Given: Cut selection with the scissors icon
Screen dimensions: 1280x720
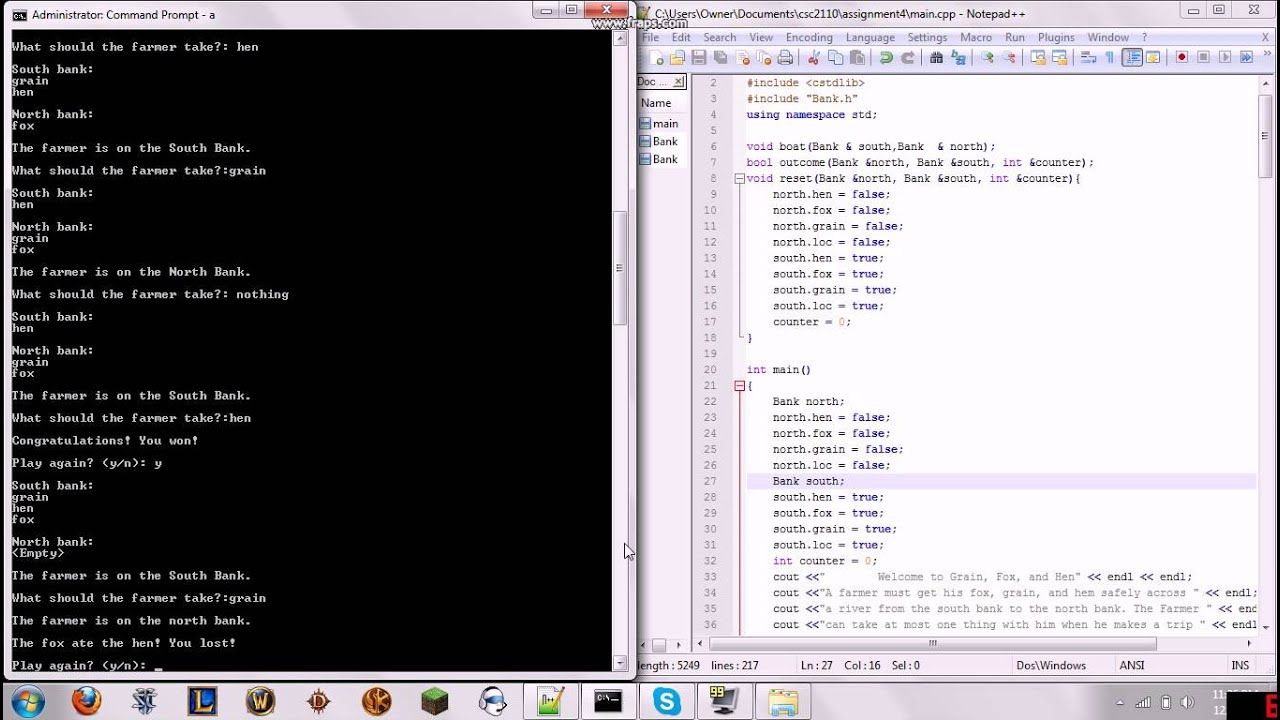Looking at the screenshot, I should [x=813, y=58].
